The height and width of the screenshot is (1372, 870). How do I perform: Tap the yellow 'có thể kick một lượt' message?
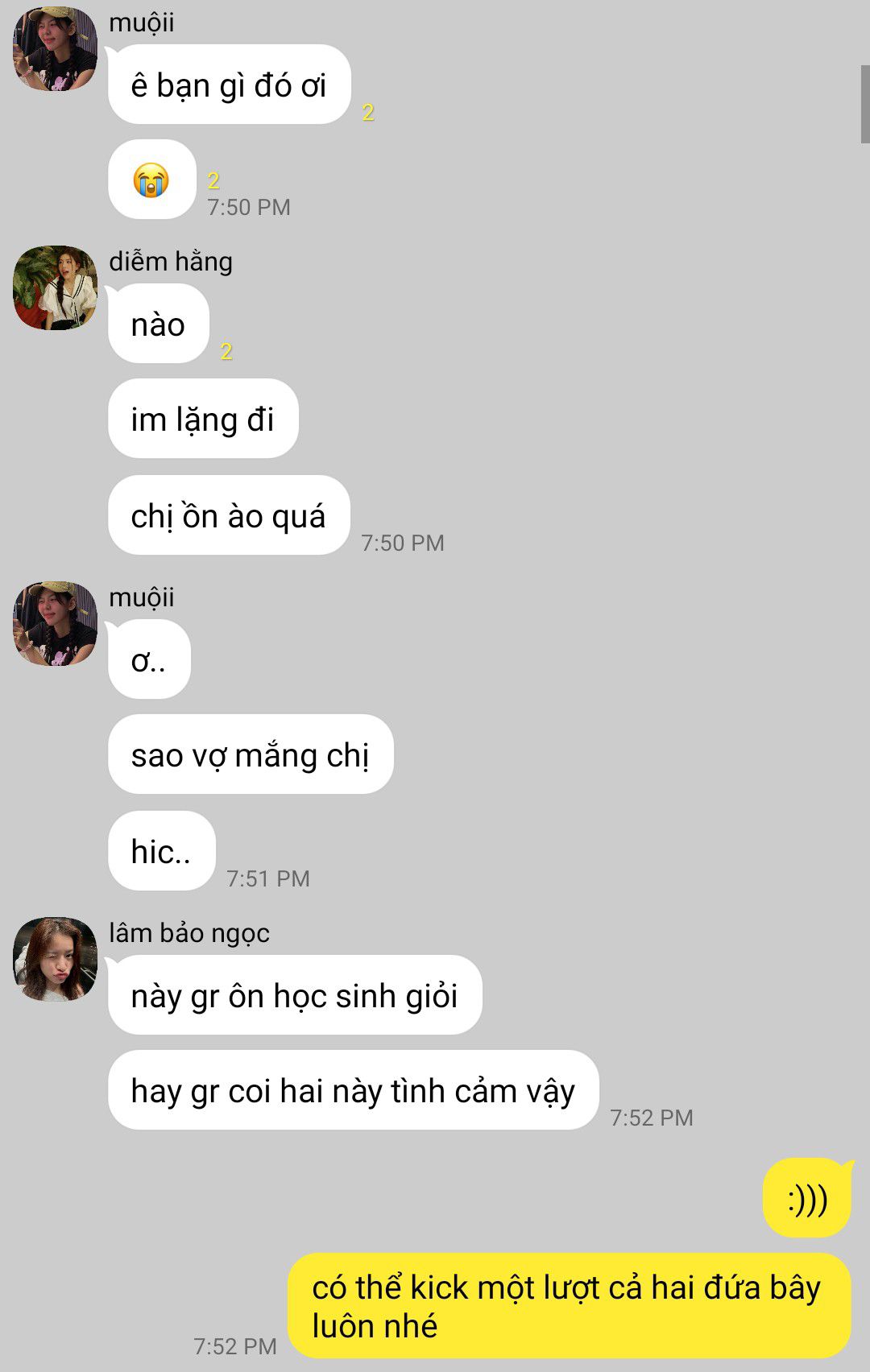(570, 1306)
